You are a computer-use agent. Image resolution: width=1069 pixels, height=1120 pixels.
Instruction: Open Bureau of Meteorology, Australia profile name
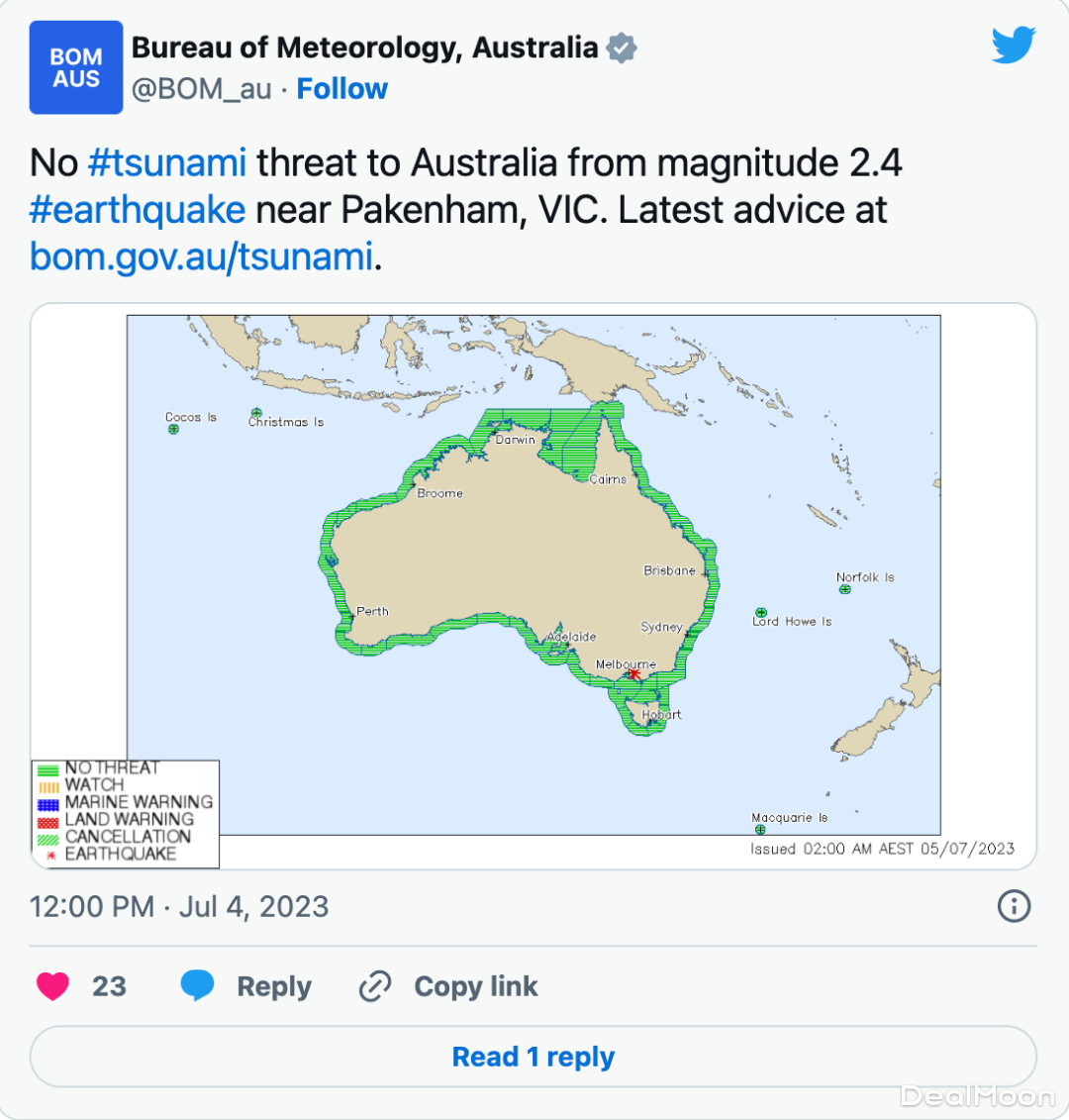[364, 48]
